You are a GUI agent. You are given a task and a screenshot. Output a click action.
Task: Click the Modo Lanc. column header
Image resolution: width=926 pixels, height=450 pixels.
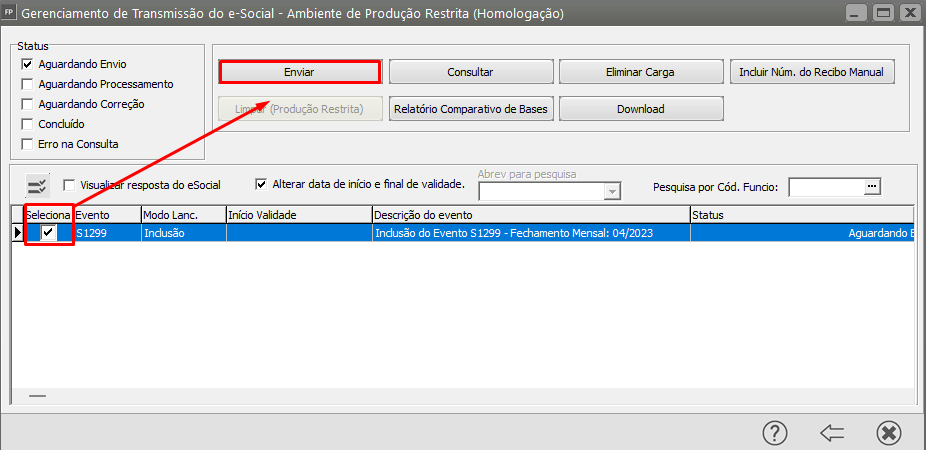click(184, 215)
